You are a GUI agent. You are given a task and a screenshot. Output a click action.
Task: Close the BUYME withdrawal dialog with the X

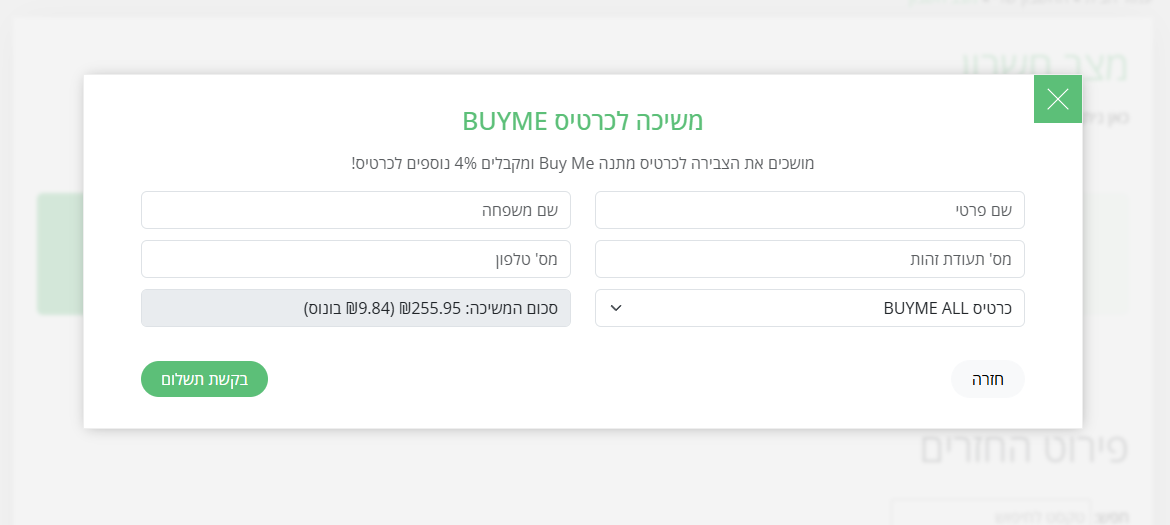(x=1057, y=99)
